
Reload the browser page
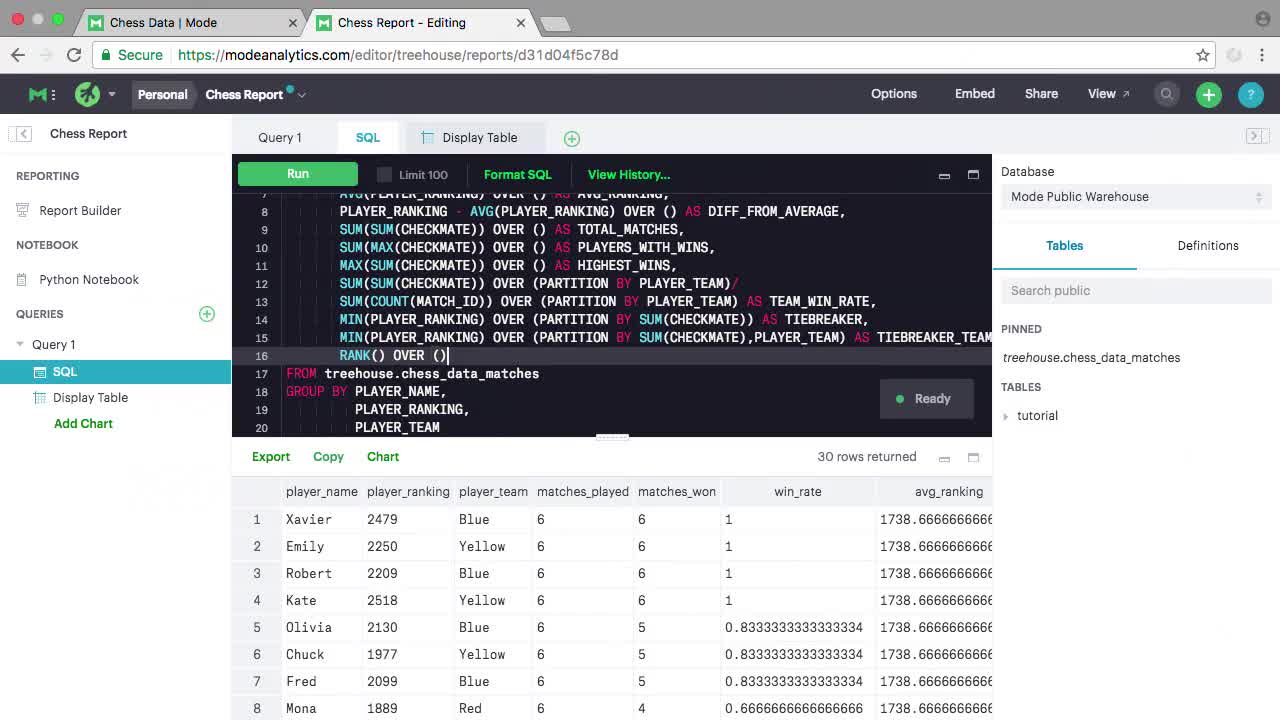tap(74, 55)
